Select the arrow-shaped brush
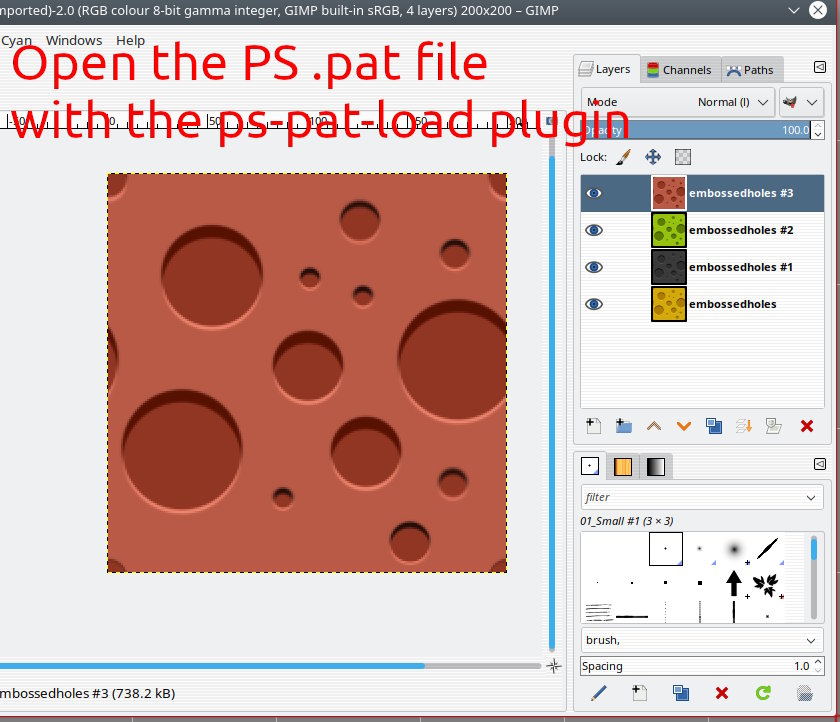The height and width of the screenshot is (722, 840). coord(734,583)
